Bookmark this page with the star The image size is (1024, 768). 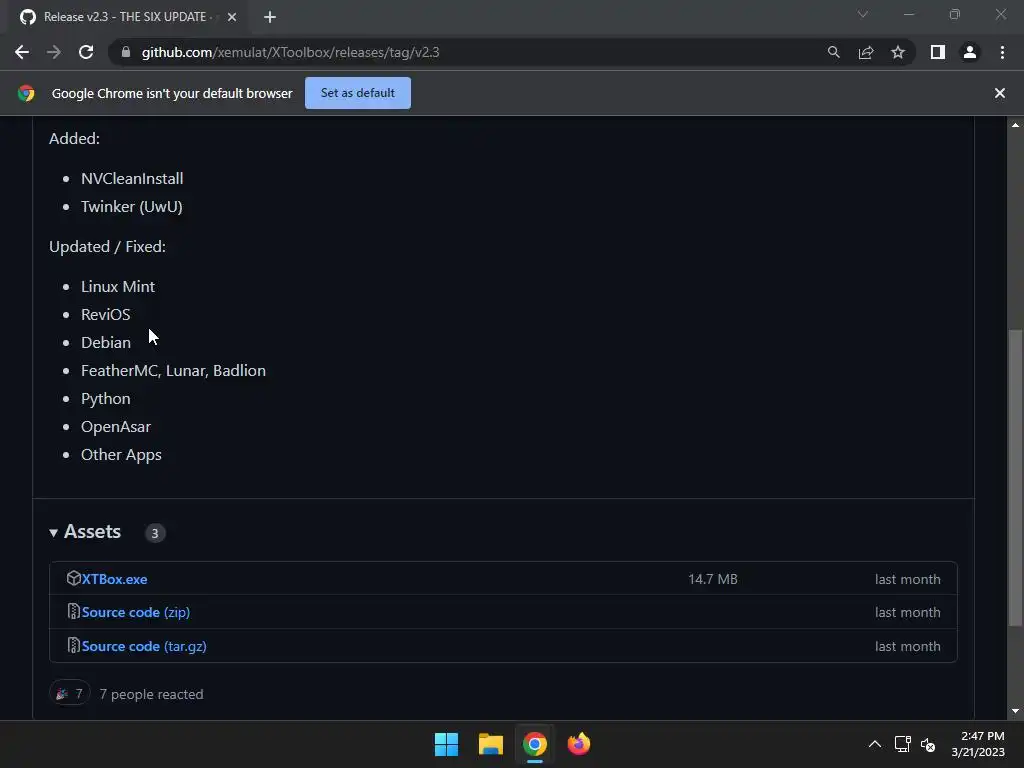(898, 52)
